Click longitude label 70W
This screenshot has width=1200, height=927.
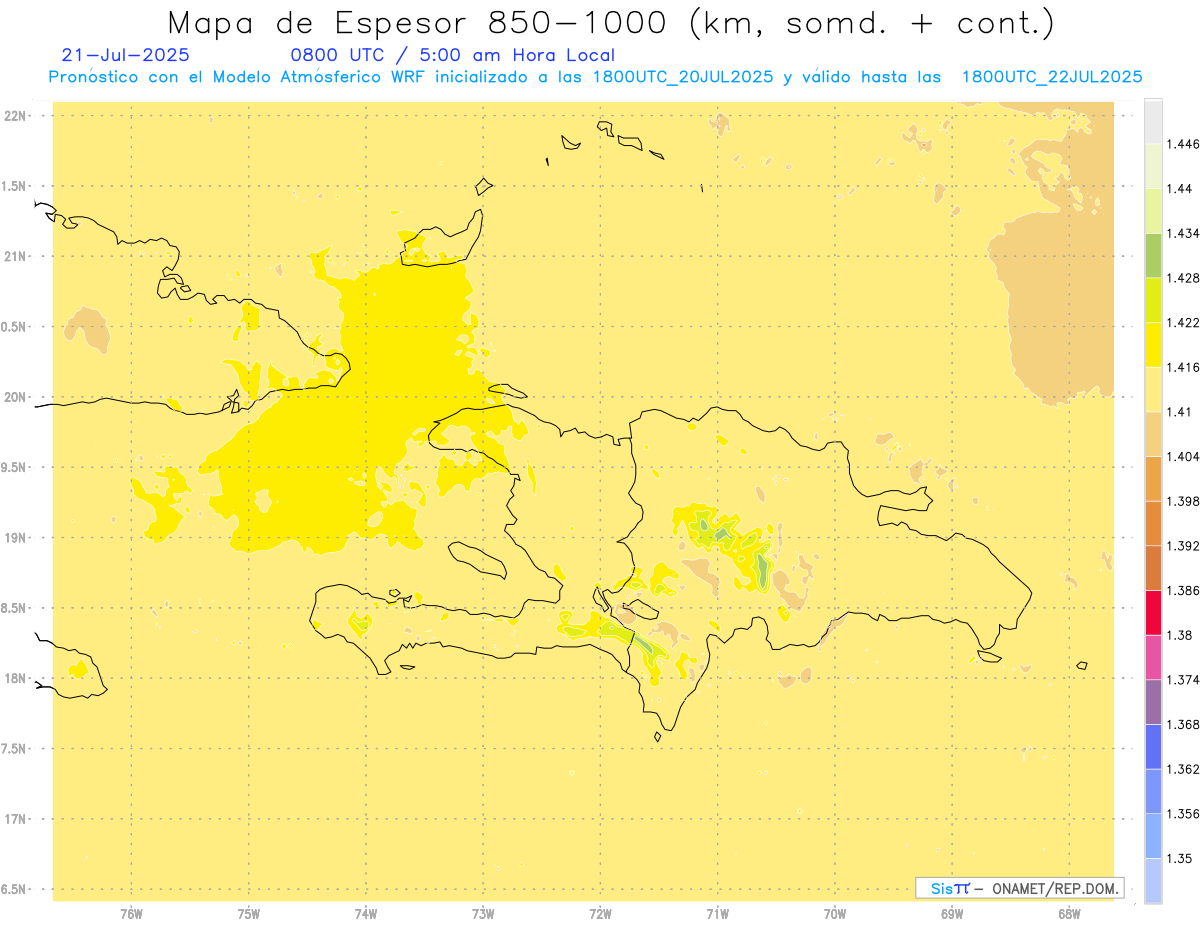(835, 913)
